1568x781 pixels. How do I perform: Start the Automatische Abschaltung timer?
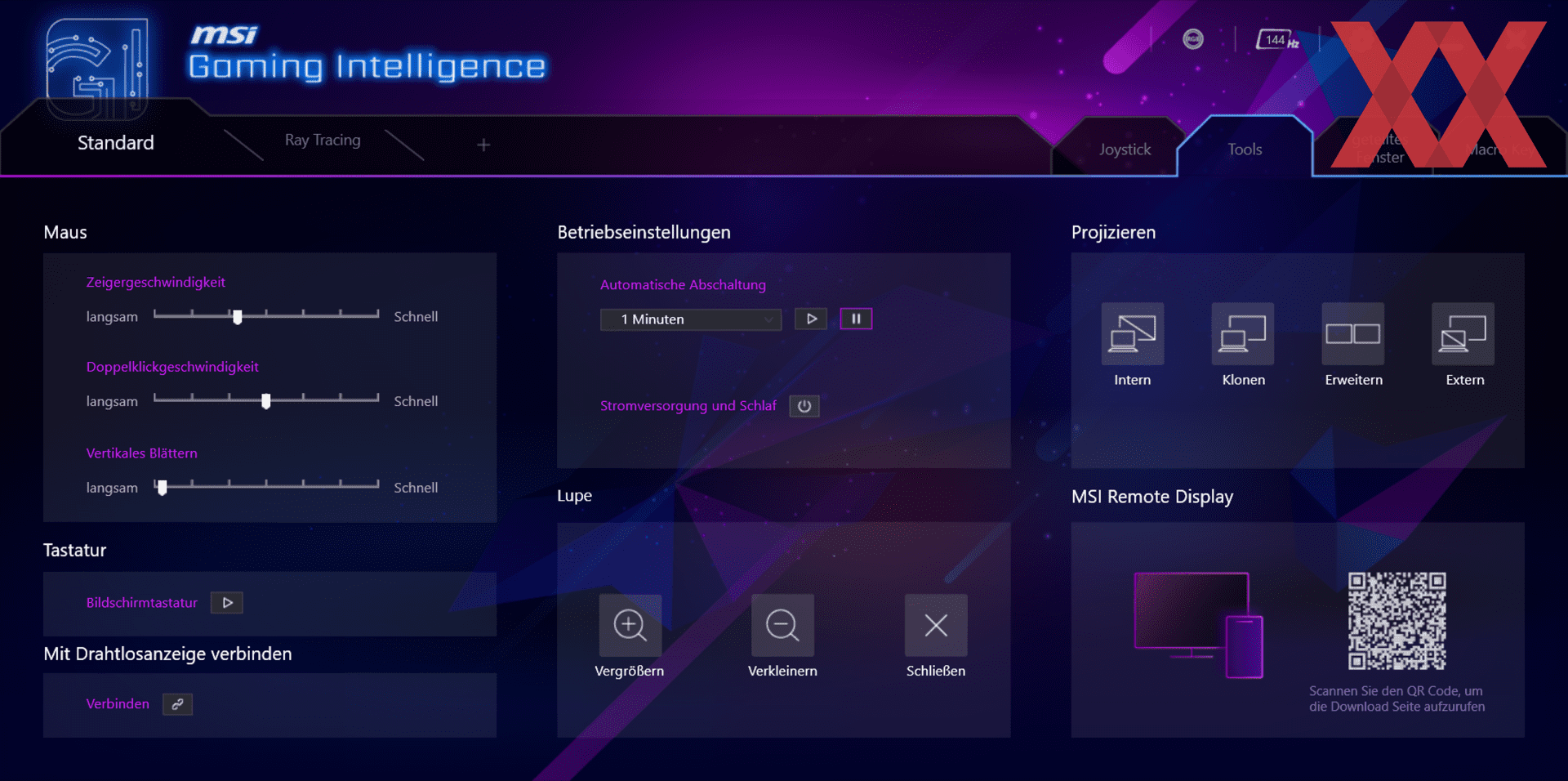811,319
